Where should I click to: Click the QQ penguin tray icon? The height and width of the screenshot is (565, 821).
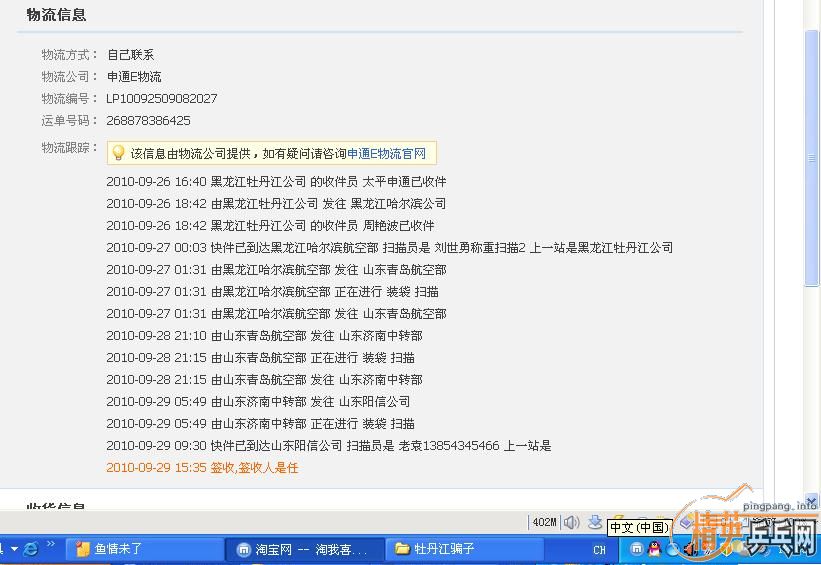[x=655, y=549]
